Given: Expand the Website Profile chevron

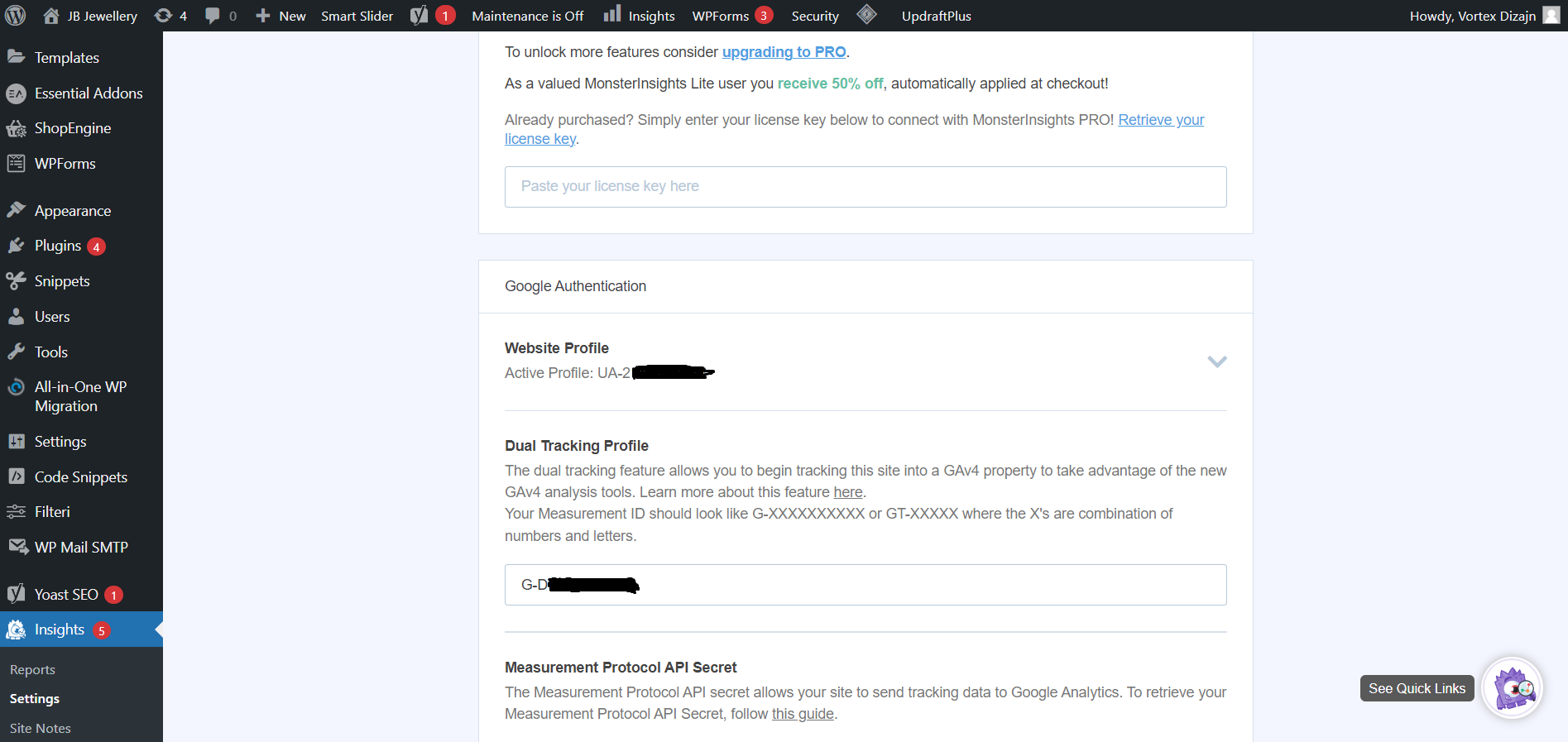Looking at the screenshot, I should [x=1216, y=361].
